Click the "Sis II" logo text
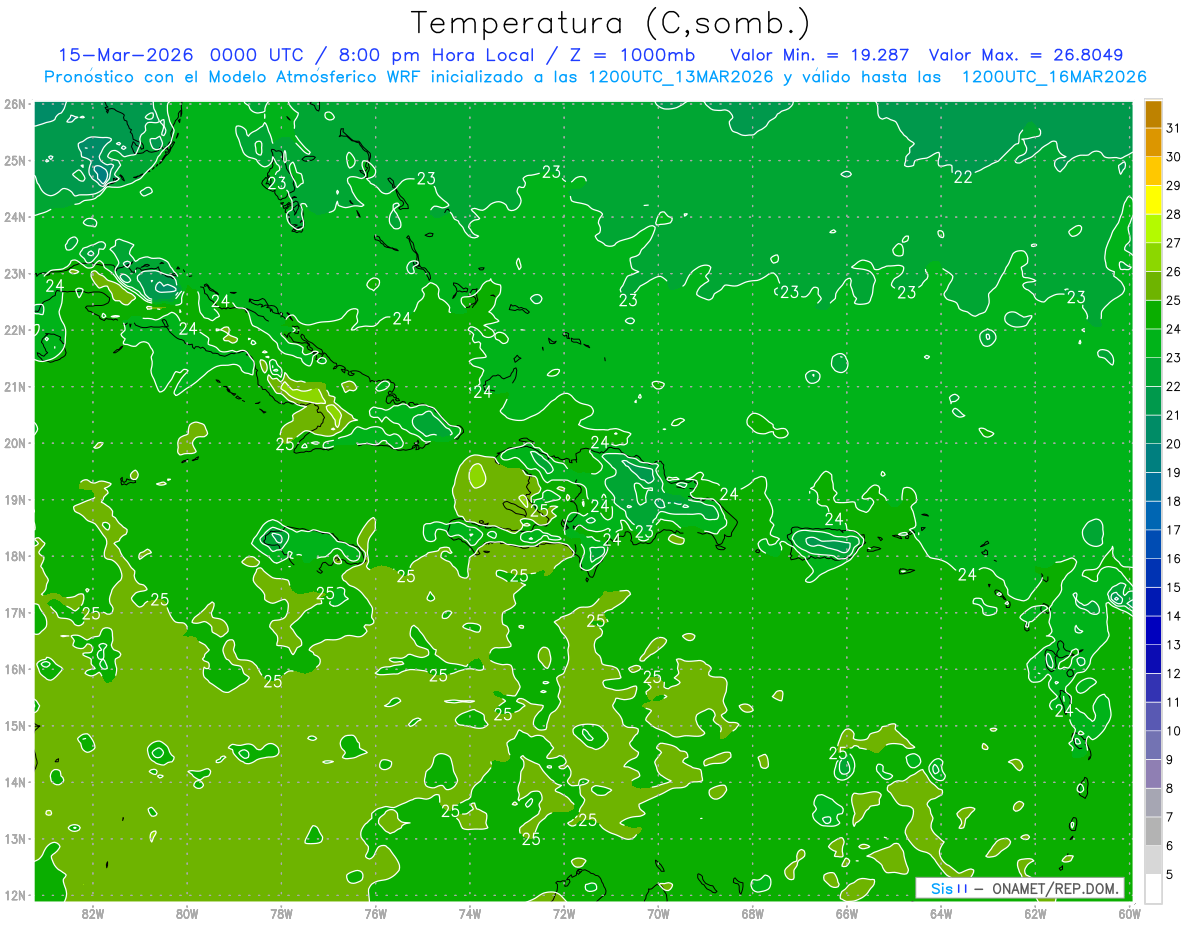This screenshot has width=1200, height=927. [948, 888]
